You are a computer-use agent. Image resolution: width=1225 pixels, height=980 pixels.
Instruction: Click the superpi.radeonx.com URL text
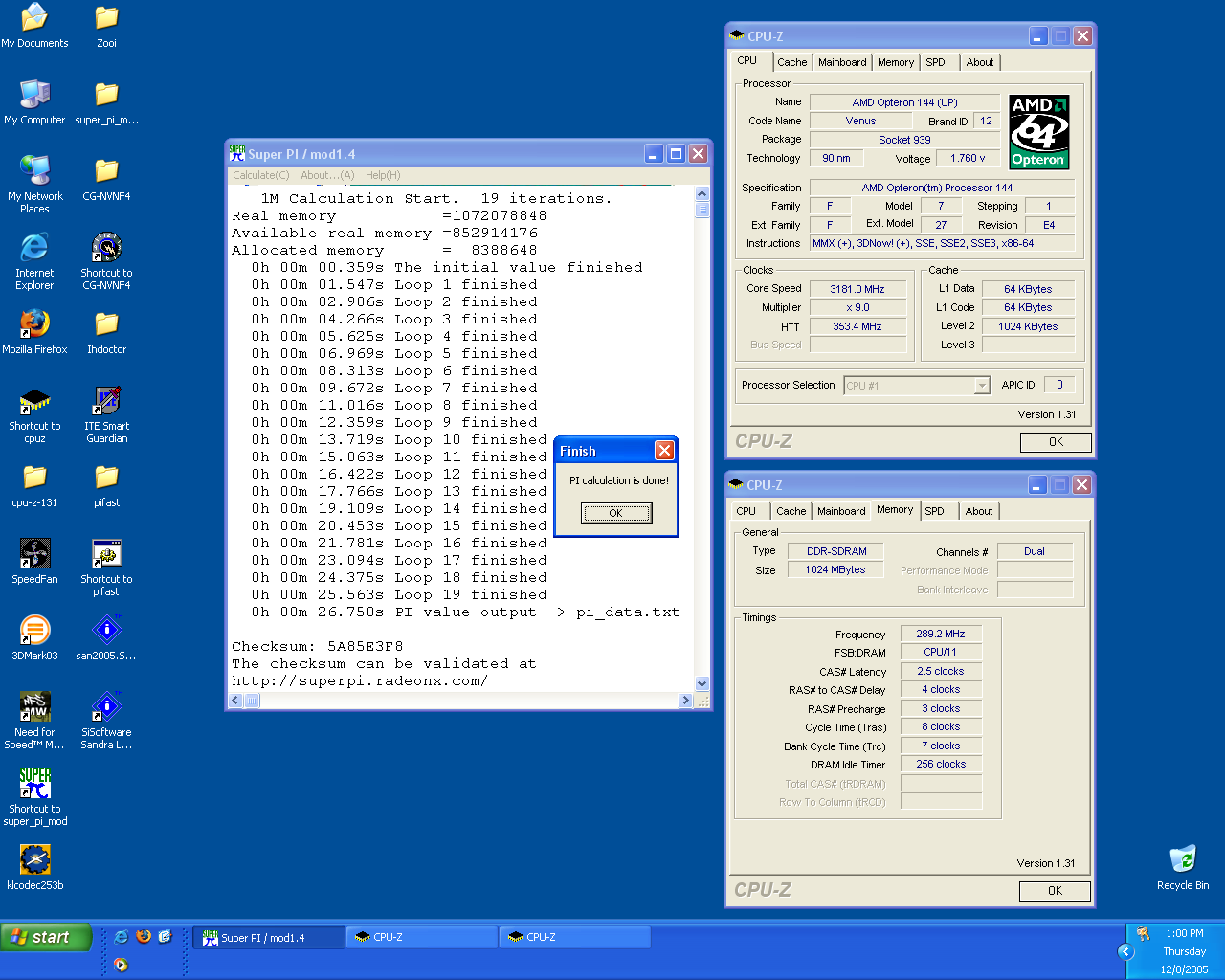(x=360, y=680)
